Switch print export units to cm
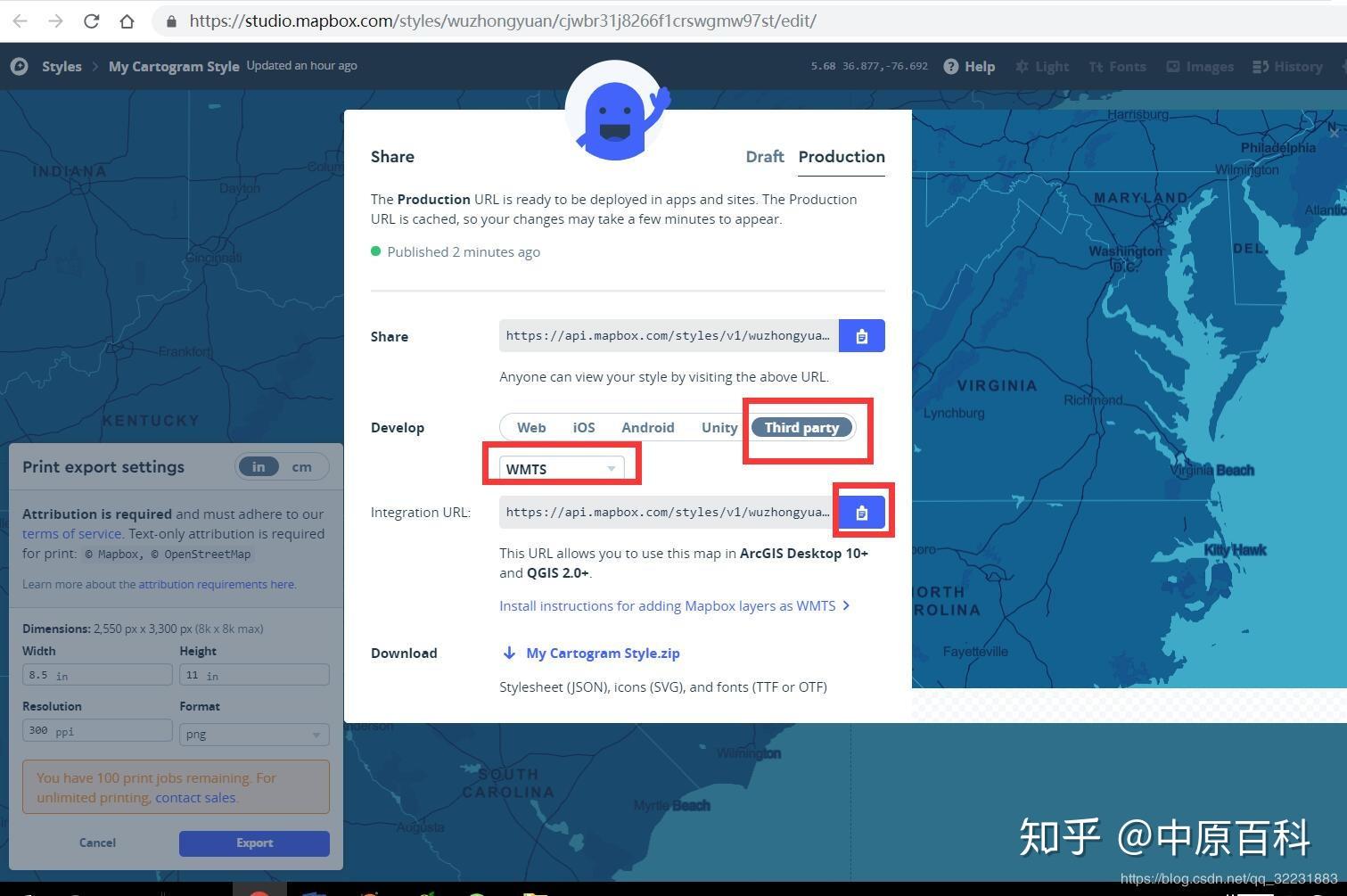Viewport: 1347px width, 896px height. click(x=301, y=466)
